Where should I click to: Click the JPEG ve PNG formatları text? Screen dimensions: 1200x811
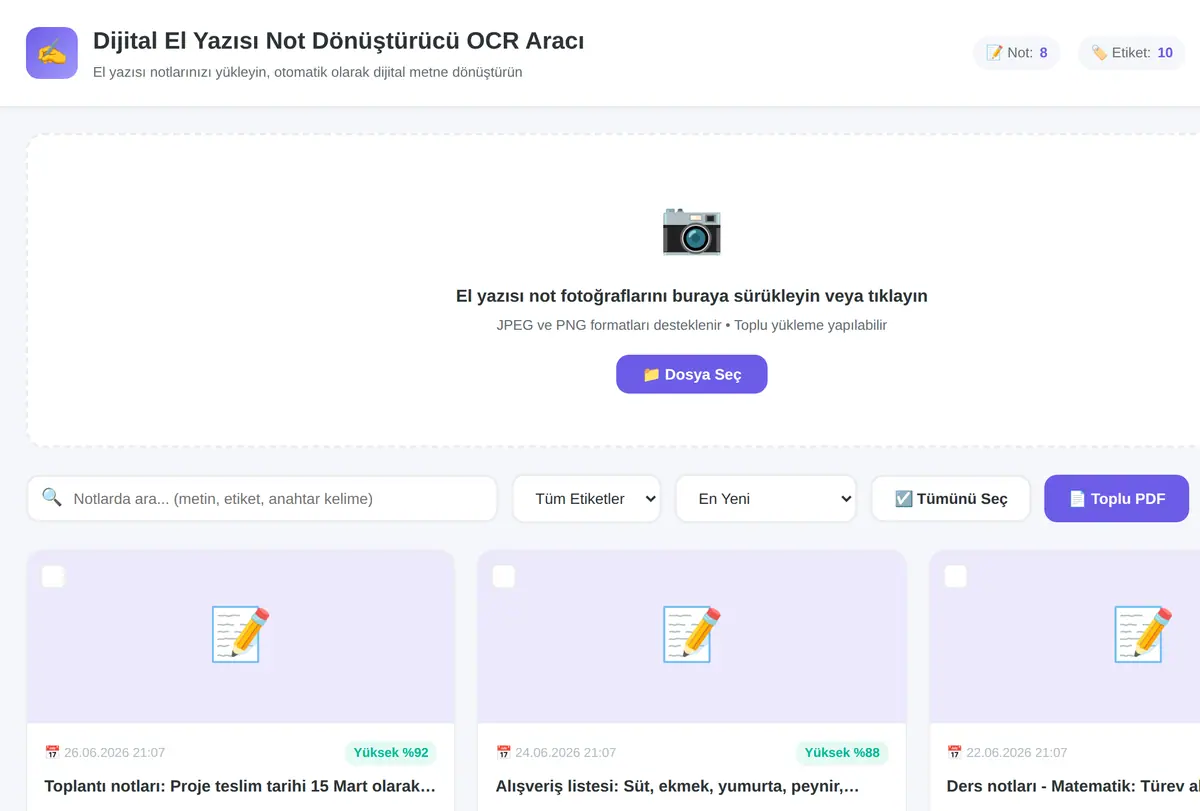click(x=692, y=325)
